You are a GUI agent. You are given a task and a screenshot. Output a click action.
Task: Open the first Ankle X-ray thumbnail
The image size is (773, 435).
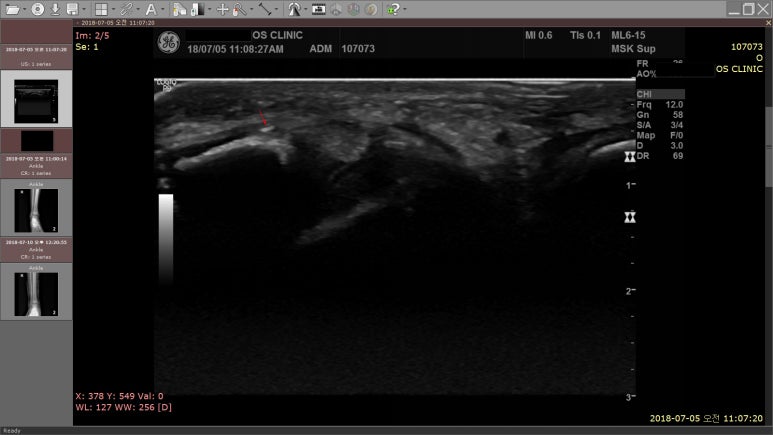[x=35, y=210]
